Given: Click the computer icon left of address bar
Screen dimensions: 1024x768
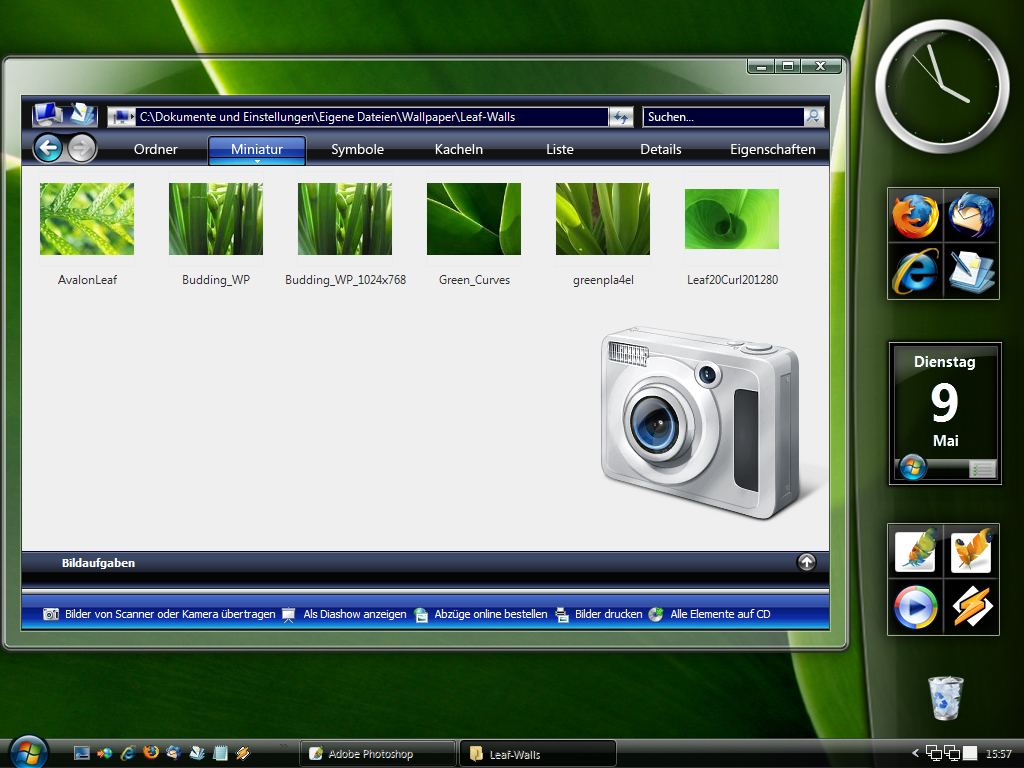Looking at the screenshot, I should tap(48, 115).
